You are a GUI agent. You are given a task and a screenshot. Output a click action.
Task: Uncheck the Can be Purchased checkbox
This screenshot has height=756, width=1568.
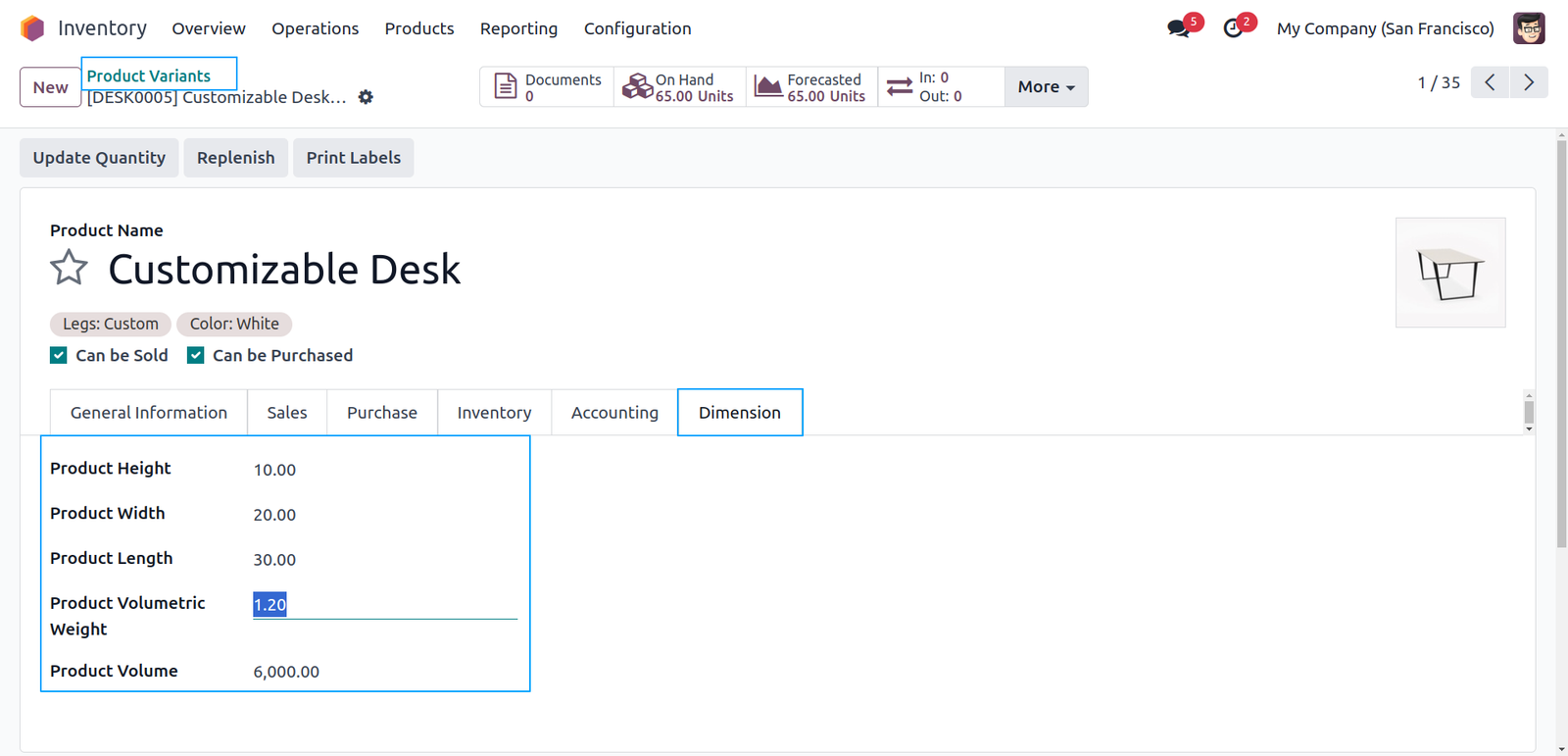click(x=196, y=355)
